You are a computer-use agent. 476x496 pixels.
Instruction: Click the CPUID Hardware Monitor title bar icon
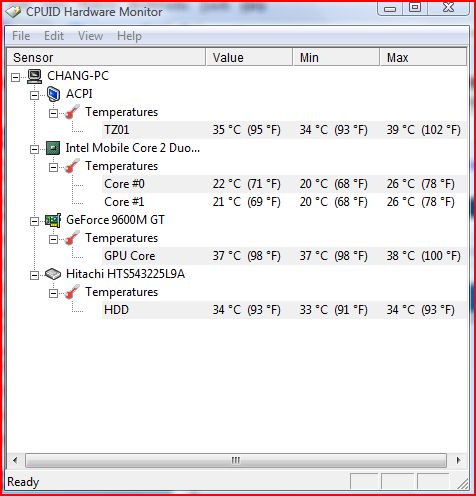13,11
